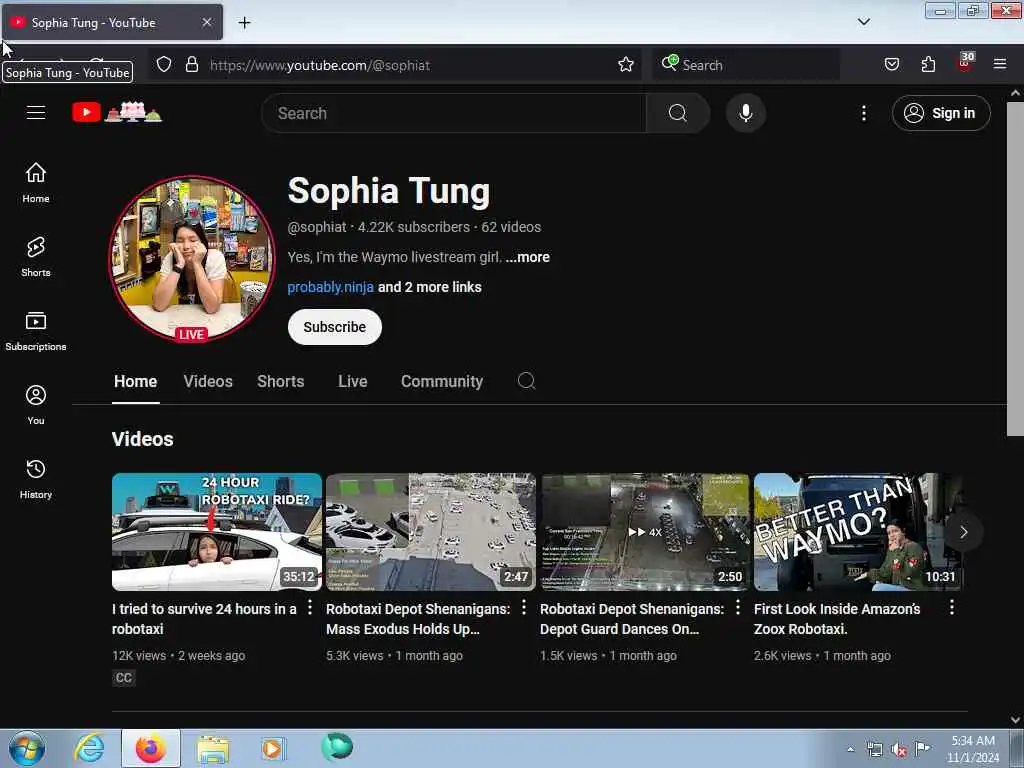Click the taskbar clock showing 5:34 AM
1024x768 pixels.
pyautogui.click(x=972, y=749)
